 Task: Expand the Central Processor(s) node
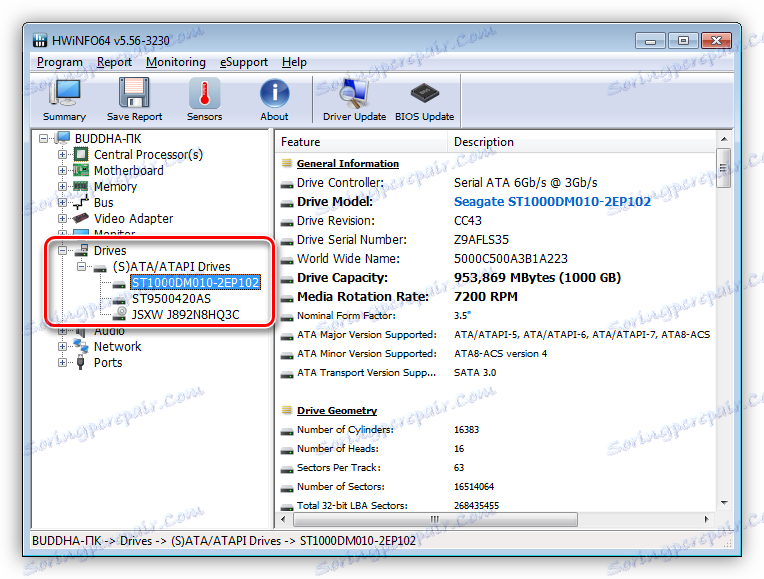click(62, 154)
